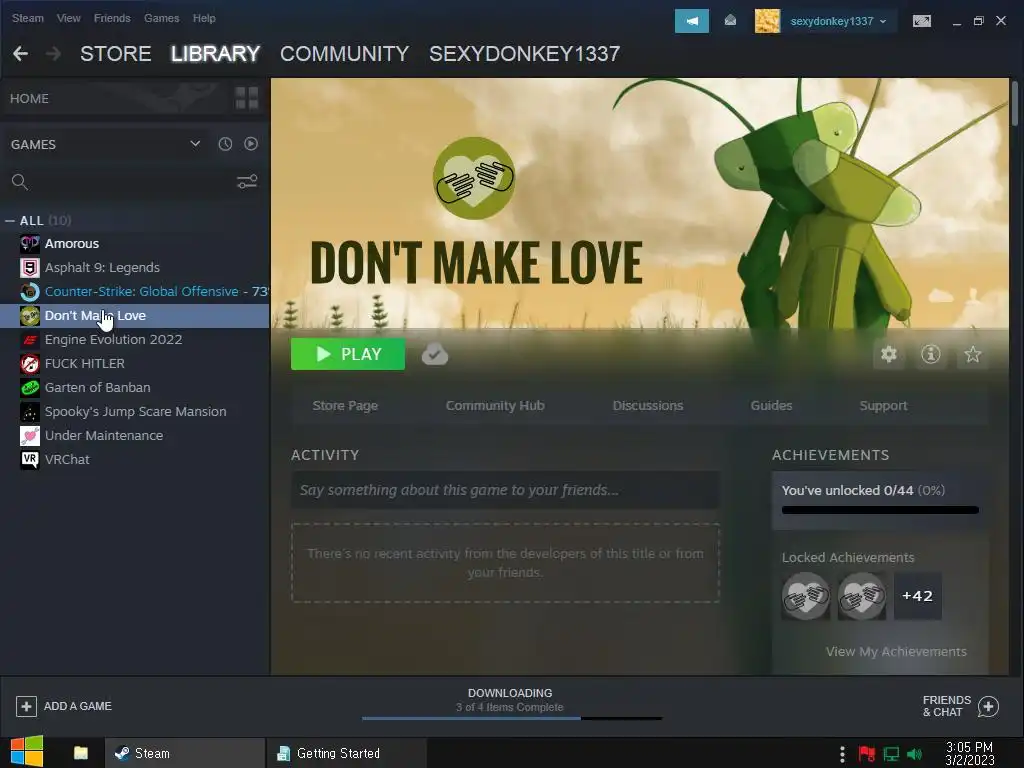Click the Counter-Strike game icon
The image size is (1024, 768).
tap(29, 291)
